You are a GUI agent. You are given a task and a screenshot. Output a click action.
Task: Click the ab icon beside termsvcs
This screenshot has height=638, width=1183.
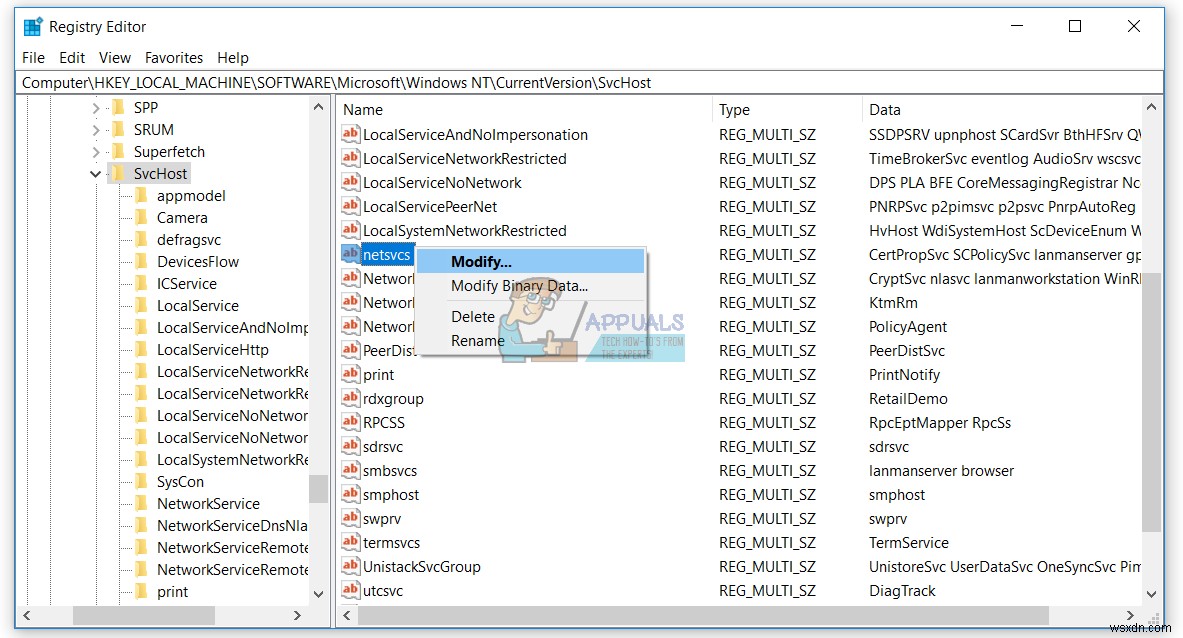[351, 542]
